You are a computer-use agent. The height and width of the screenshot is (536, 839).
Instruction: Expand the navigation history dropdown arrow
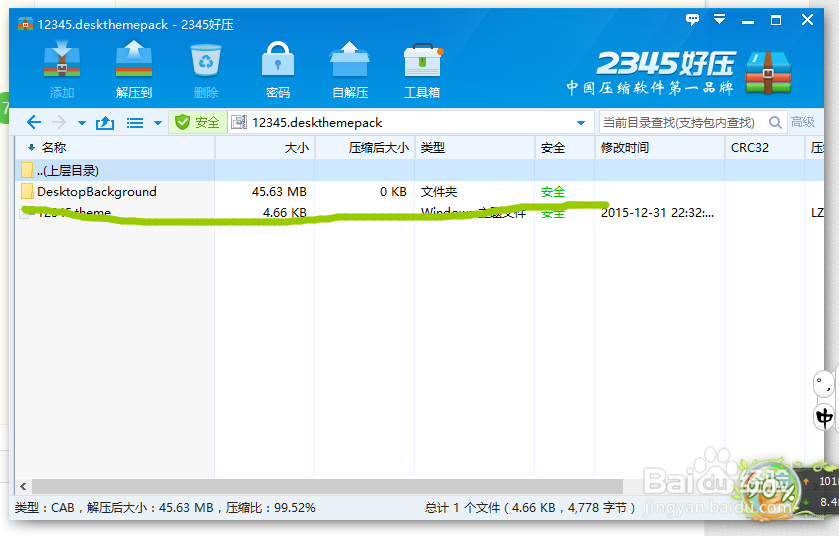tap(82, 123)
